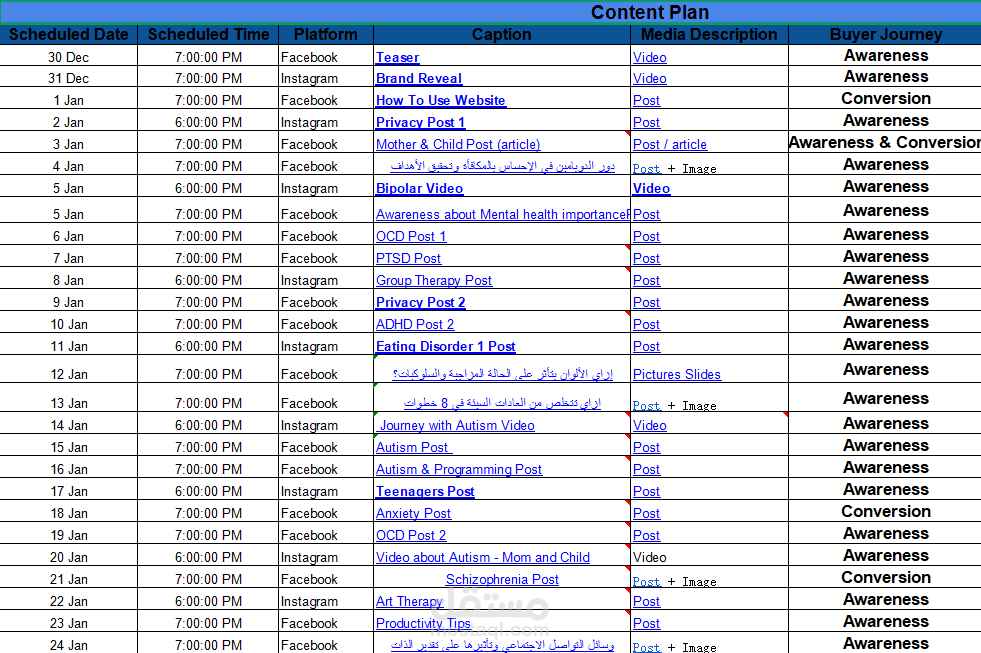
Task: Open the Privacy Post 2 link
Action: coord(420,303)
